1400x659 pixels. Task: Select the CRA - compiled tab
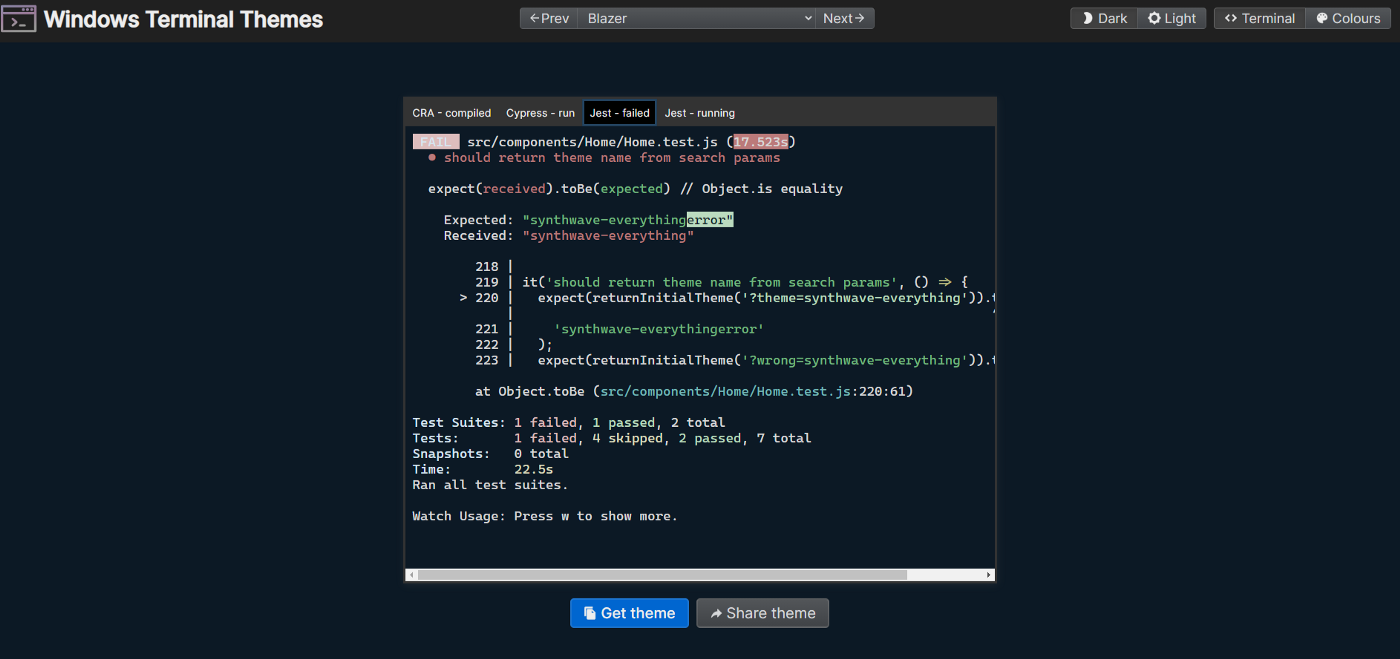pos(452,113)
